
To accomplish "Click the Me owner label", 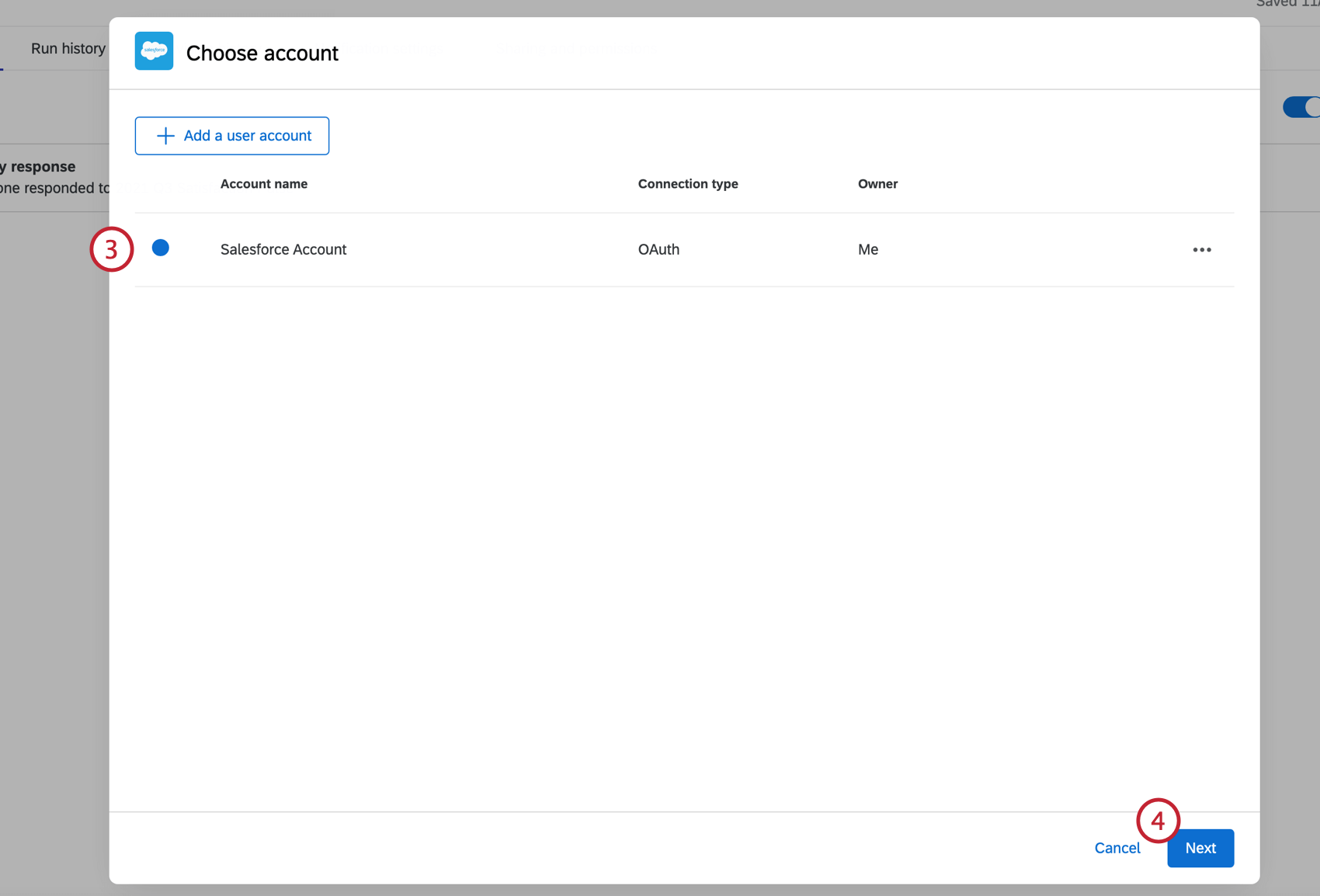I will 867,249.
